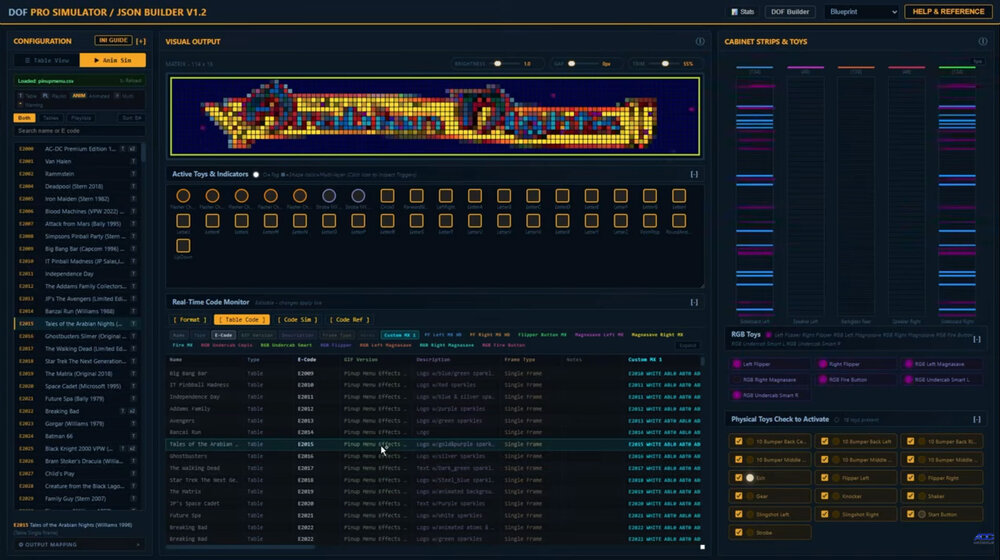1000x560 pixels.
Task: Adjust the Gap slider
Action: click(582, 64)
